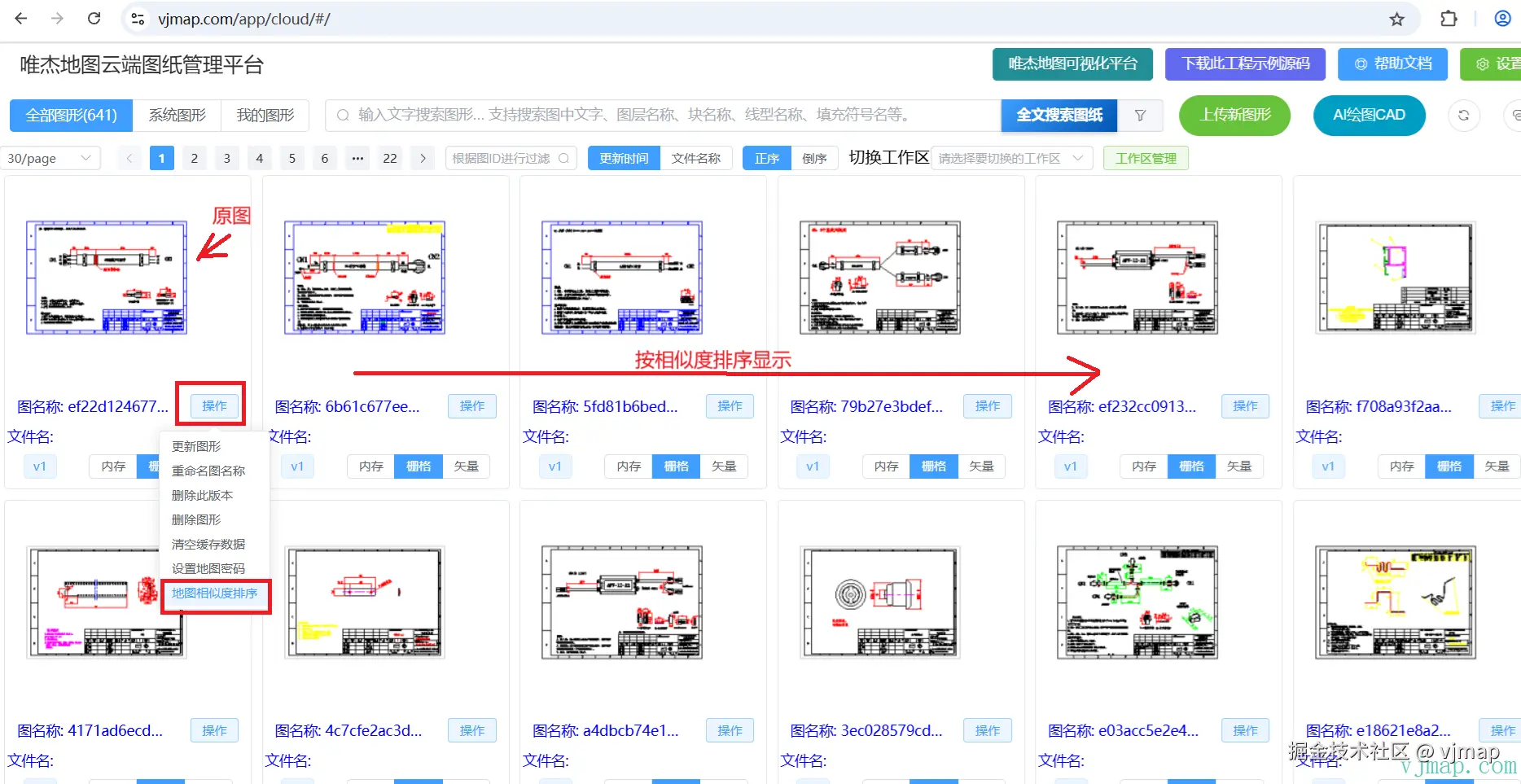The height and width of the screenshot is (784, 1521).
Task: Sort drawings by 更新时间
Action: pyautogui.click(x=625, y=158)
